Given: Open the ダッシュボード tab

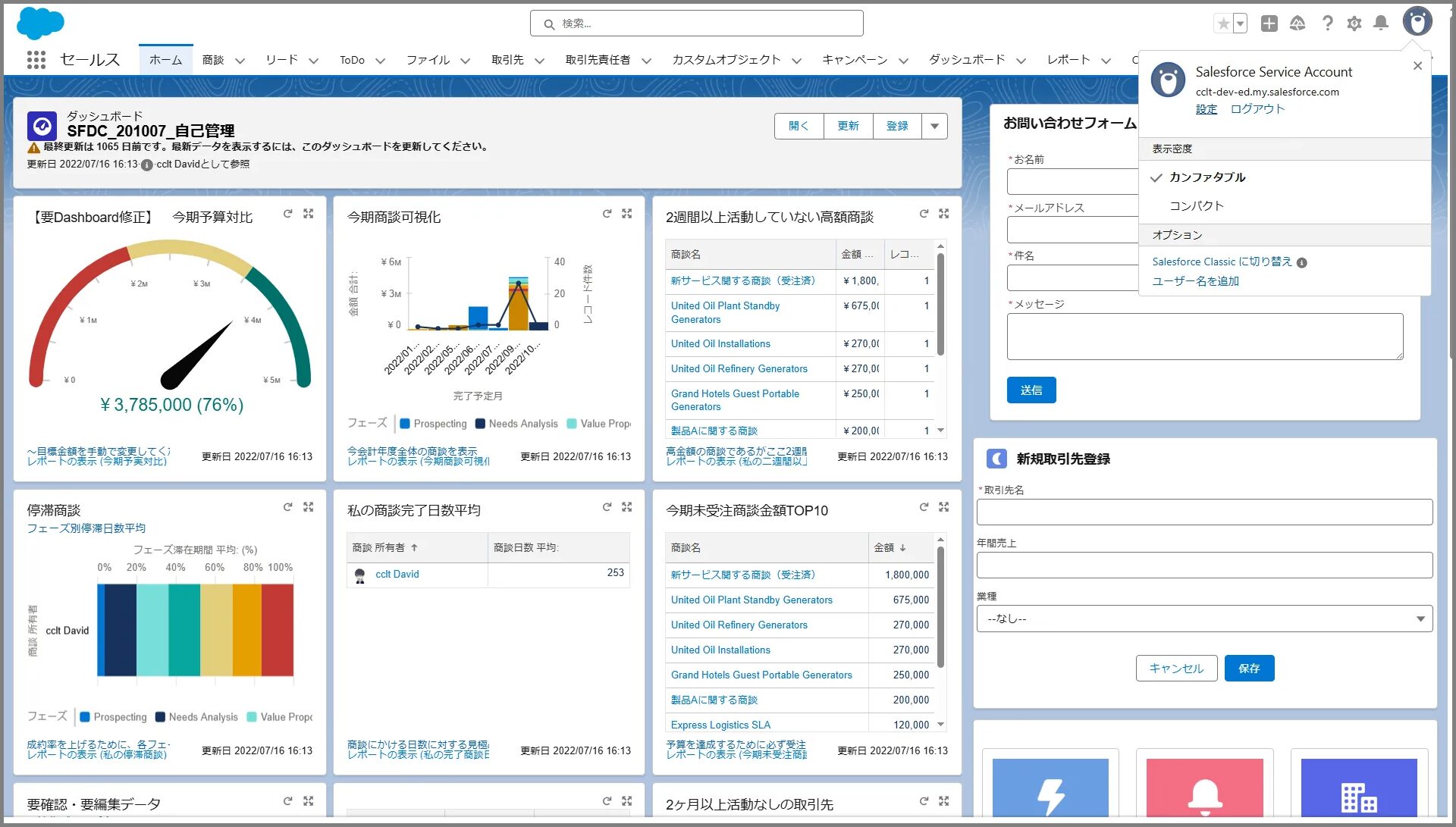Looking at the screenshot, I should [967, 60].
